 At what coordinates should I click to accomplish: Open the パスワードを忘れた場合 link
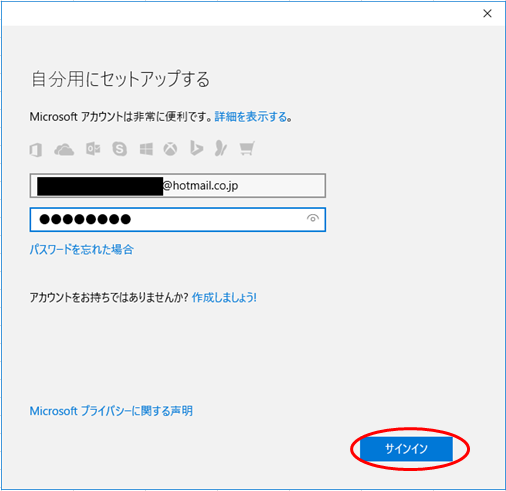point(82,249)
